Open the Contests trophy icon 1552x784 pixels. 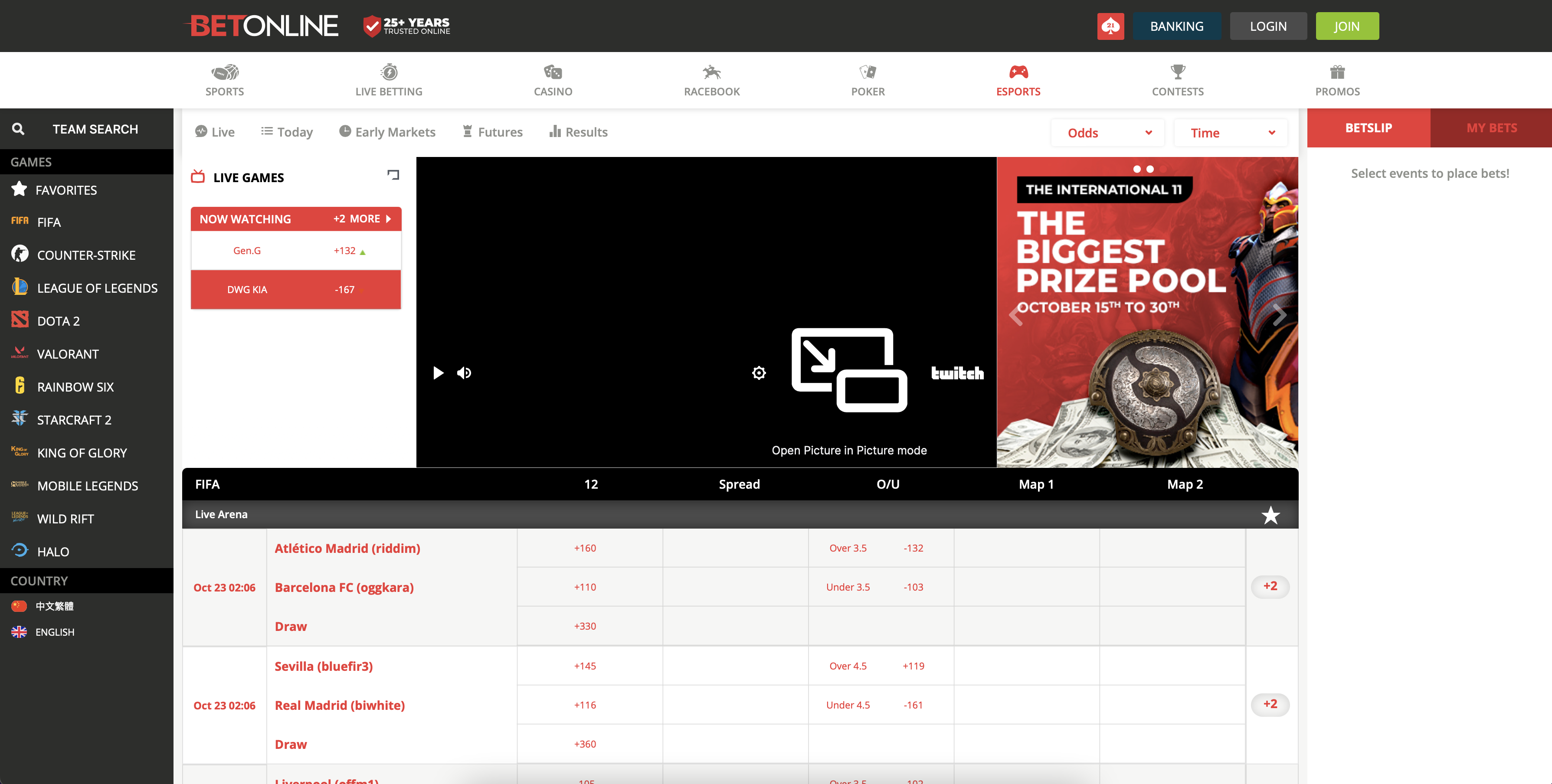tap(1178, 72)
